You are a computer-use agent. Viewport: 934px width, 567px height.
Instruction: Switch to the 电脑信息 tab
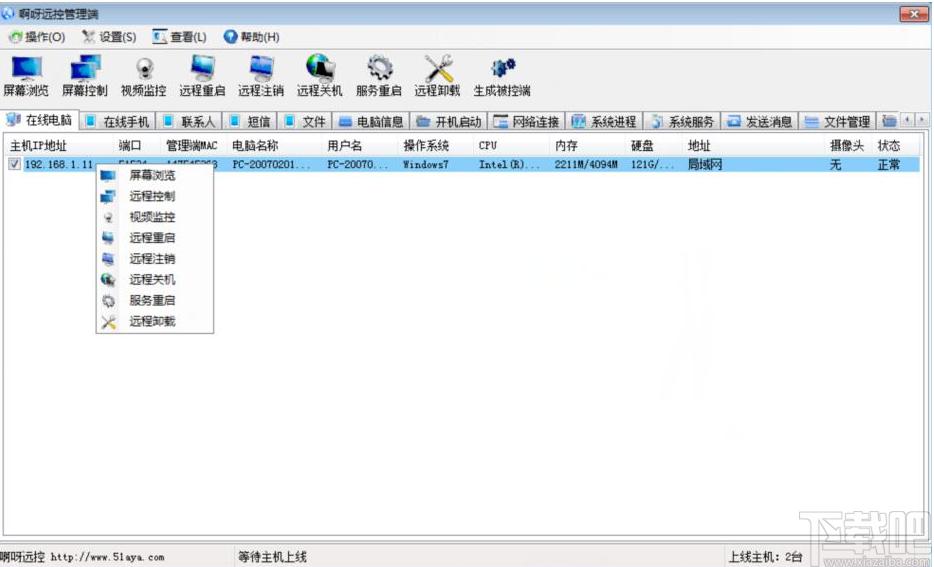[x=371, y=122]
